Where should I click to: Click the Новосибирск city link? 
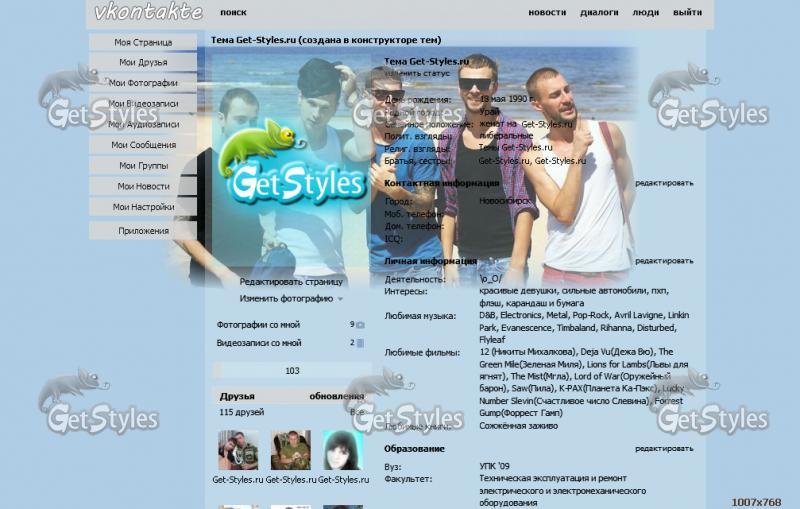point(504,201)
